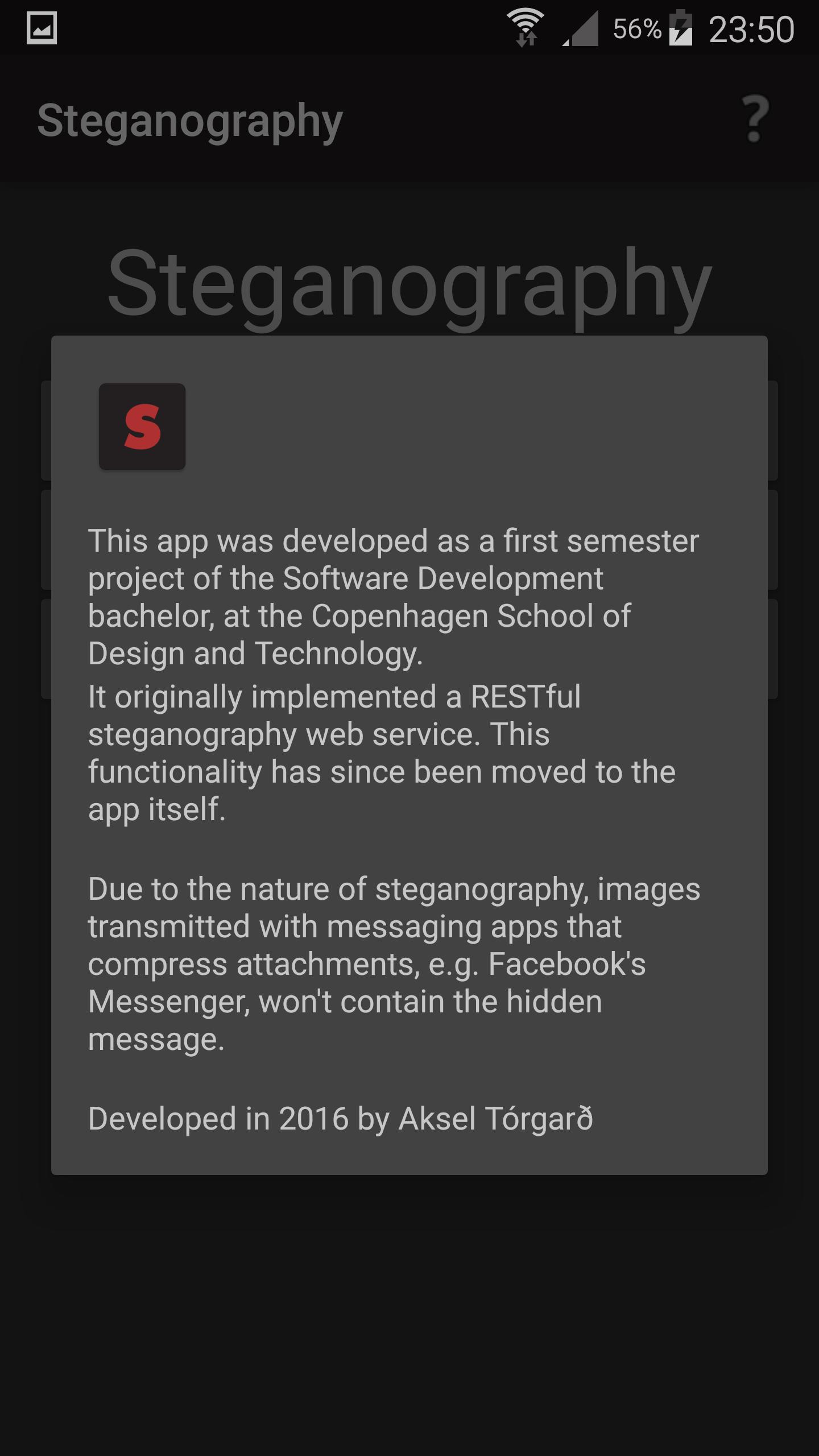819x1456 pixels.
Task: Click the paragraph about the first semester project
Action: [x=394, y=597]
